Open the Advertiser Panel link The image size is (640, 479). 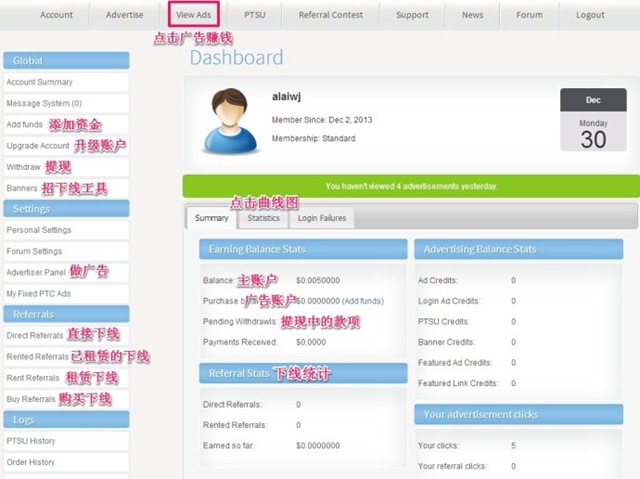pos(36,272)
